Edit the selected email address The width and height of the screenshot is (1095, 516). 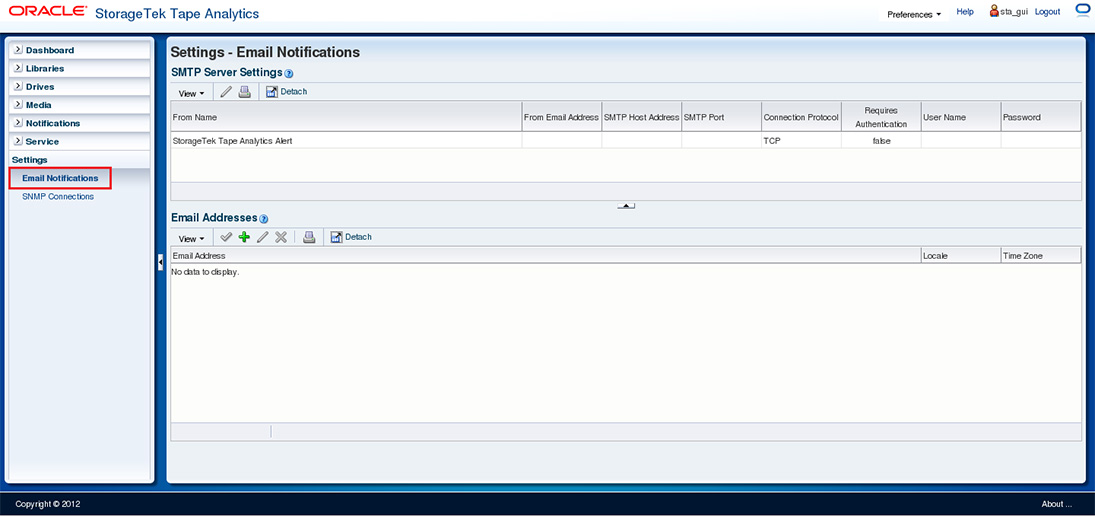[x=263, y=237]
